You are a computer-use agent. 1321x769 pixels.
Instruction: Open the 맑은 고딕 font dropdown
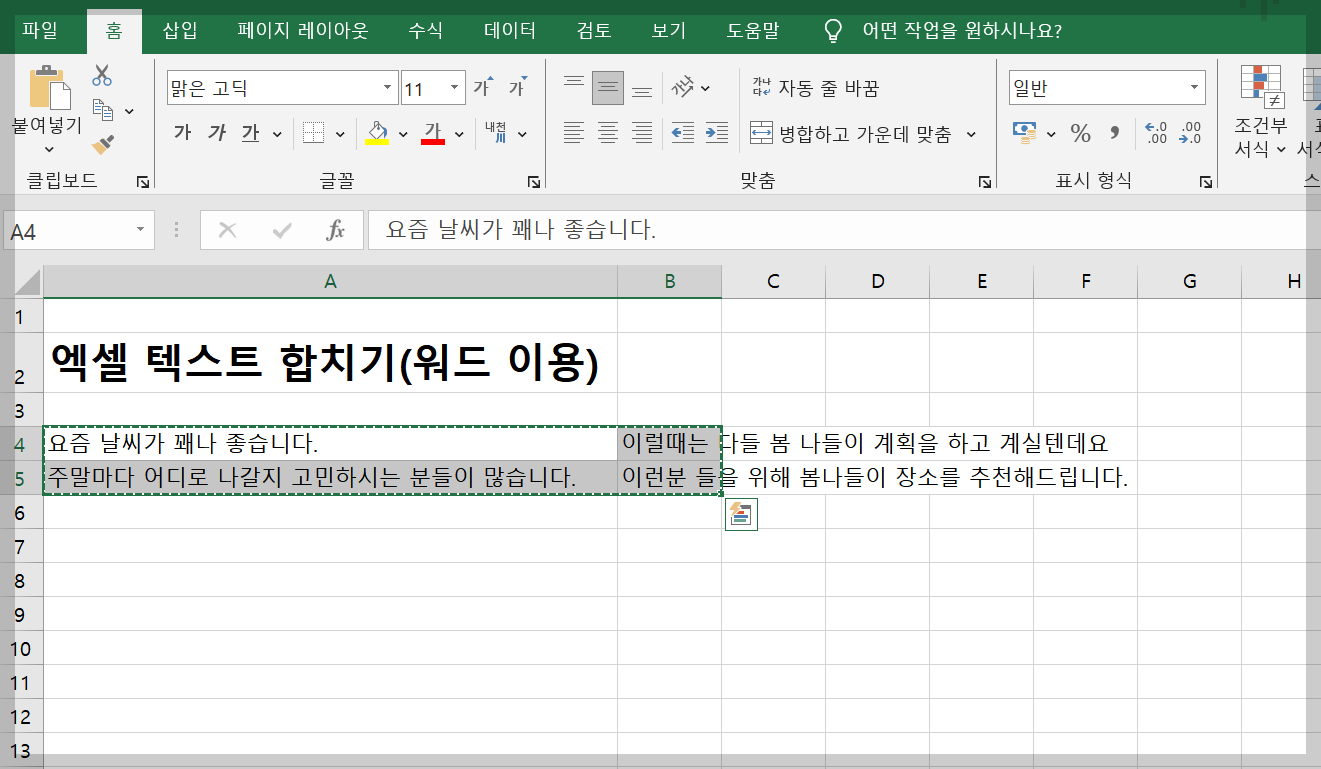(389, 88)
